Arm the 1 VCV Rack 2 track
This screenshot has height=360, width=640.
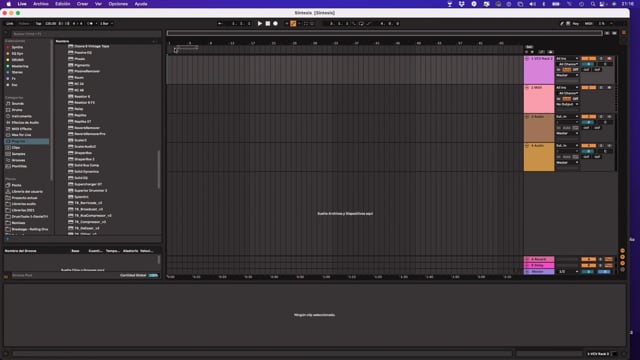(x=609, y=59)
